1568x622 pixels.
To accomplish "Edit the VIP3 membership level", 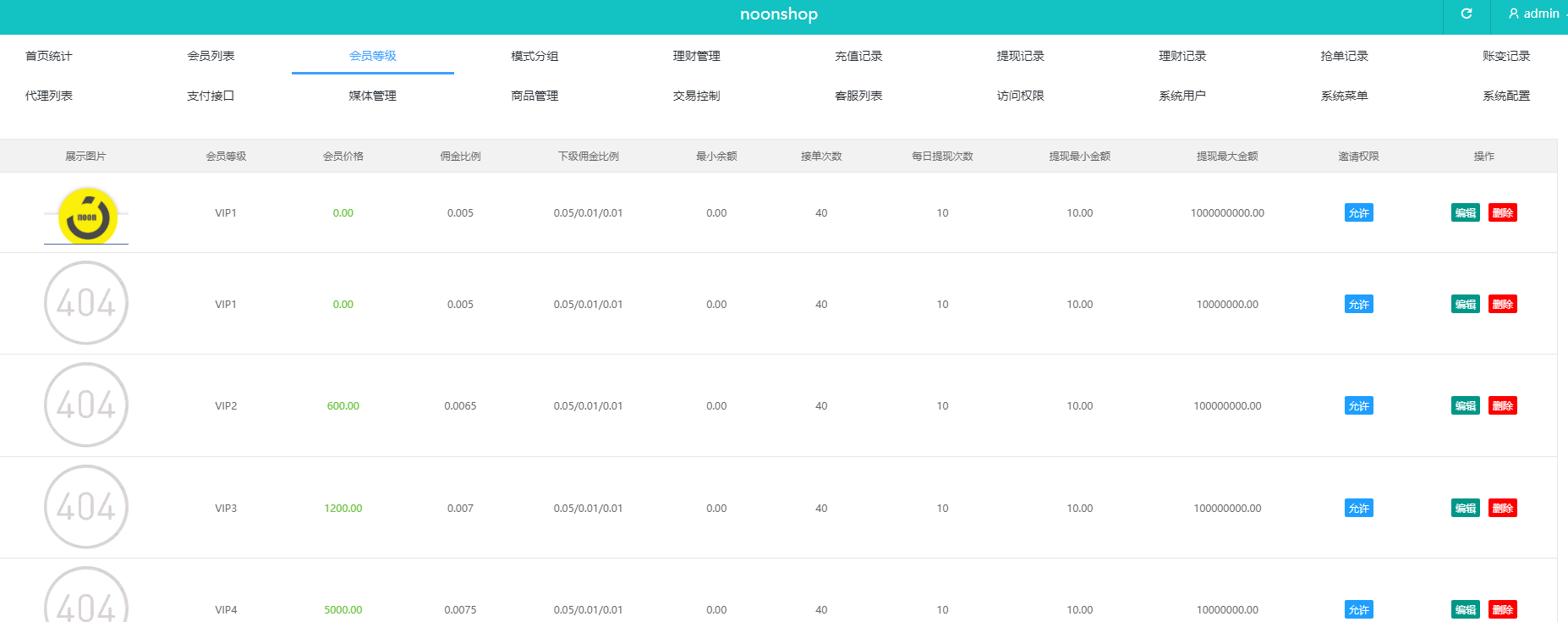I will pos(1465,509).
